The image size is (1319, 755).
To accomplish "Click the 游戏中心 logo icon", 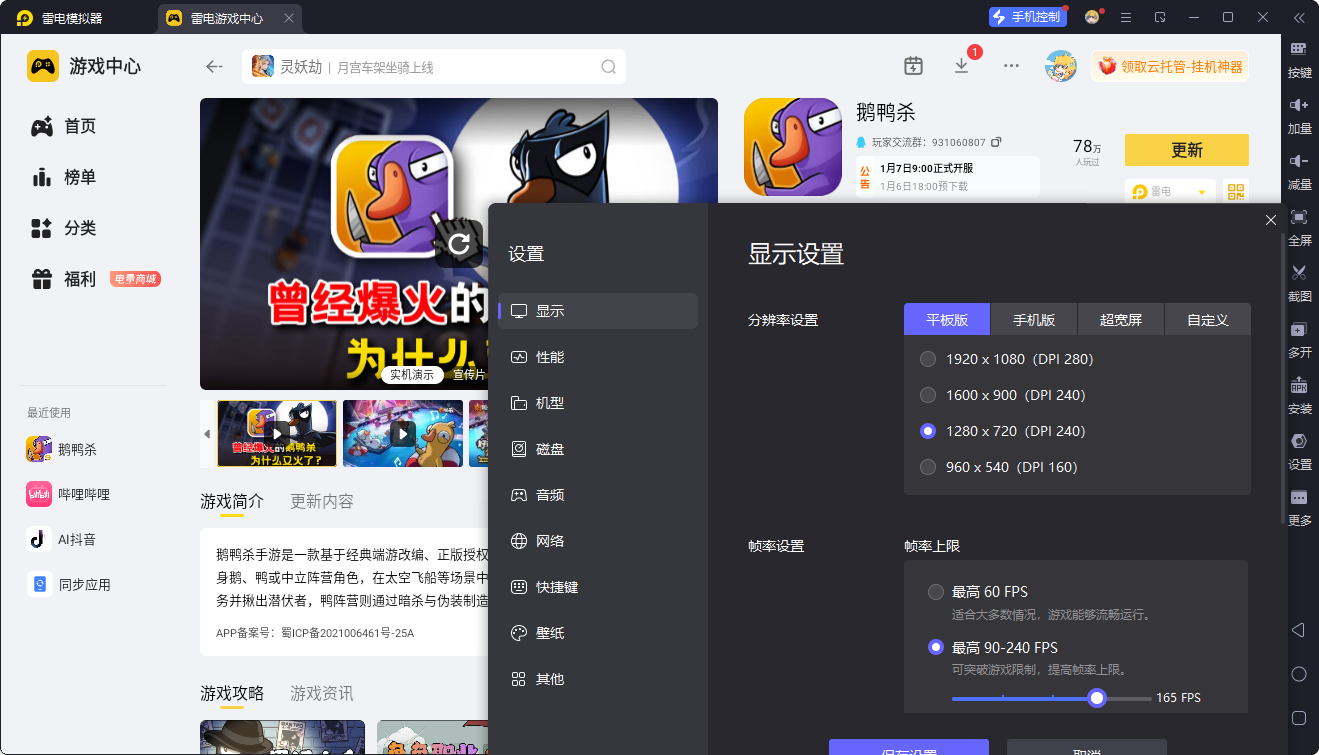I will pos(43,66).
